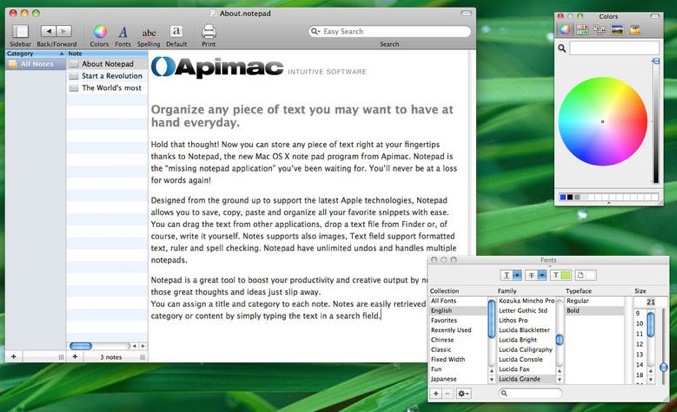Click the text color button in Fonts
Screen dimensions: 677x412
[x=561, y=275]
